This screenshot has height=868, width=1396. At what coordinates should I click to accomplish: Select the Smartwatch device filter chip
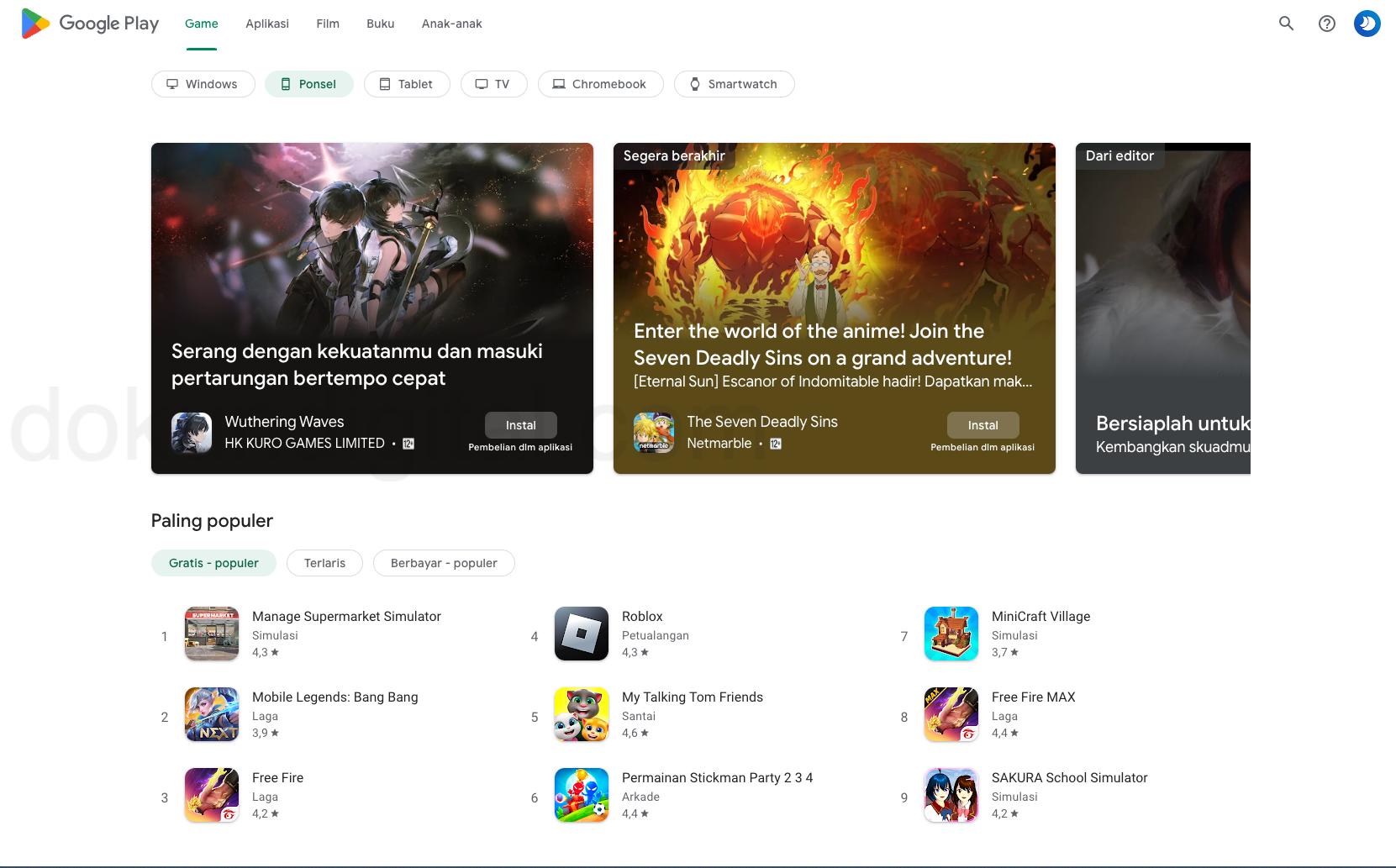734,84
